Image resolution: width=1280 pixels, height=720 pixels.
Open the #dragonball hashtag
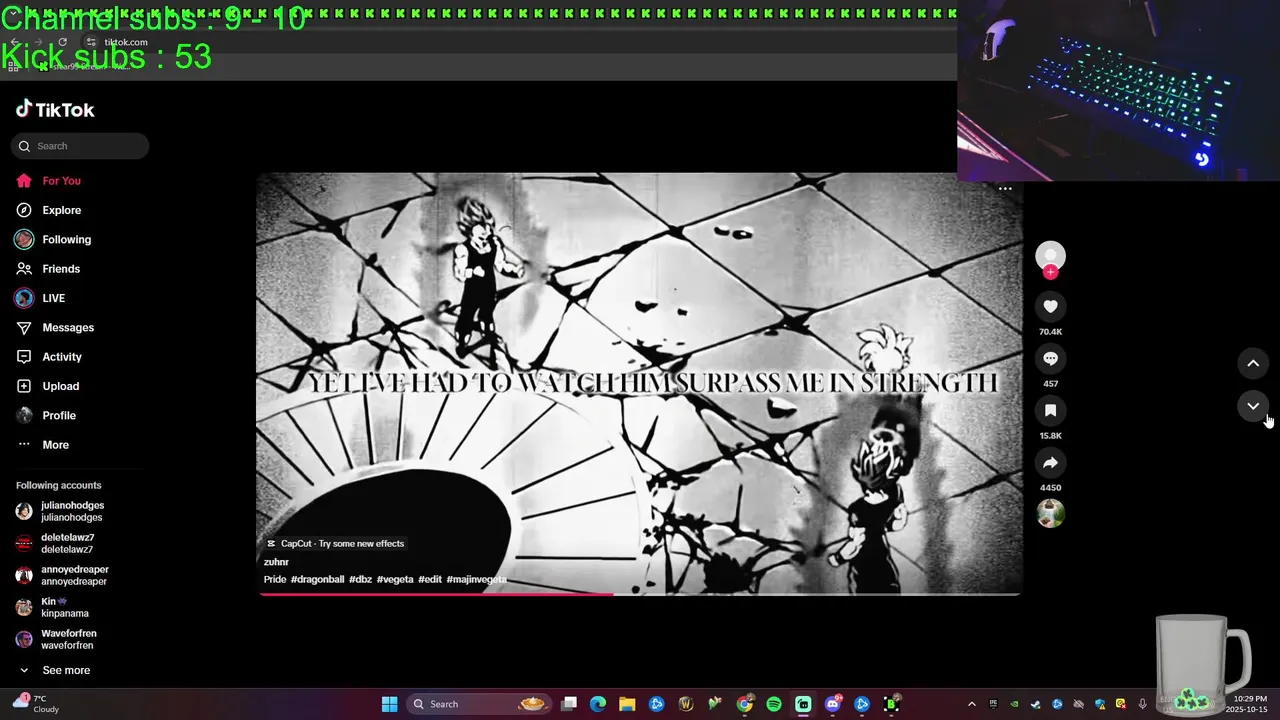pyautogui.click(x=317, y=580)
